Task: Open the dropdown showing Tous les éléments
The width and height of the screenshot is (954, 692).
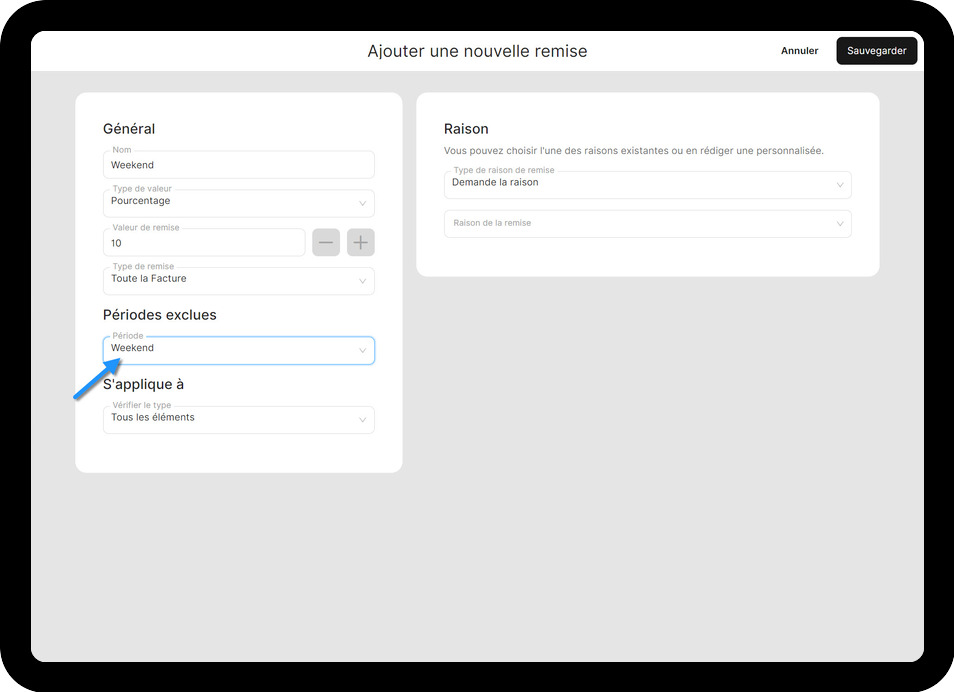Action: (x=230, y=420)
